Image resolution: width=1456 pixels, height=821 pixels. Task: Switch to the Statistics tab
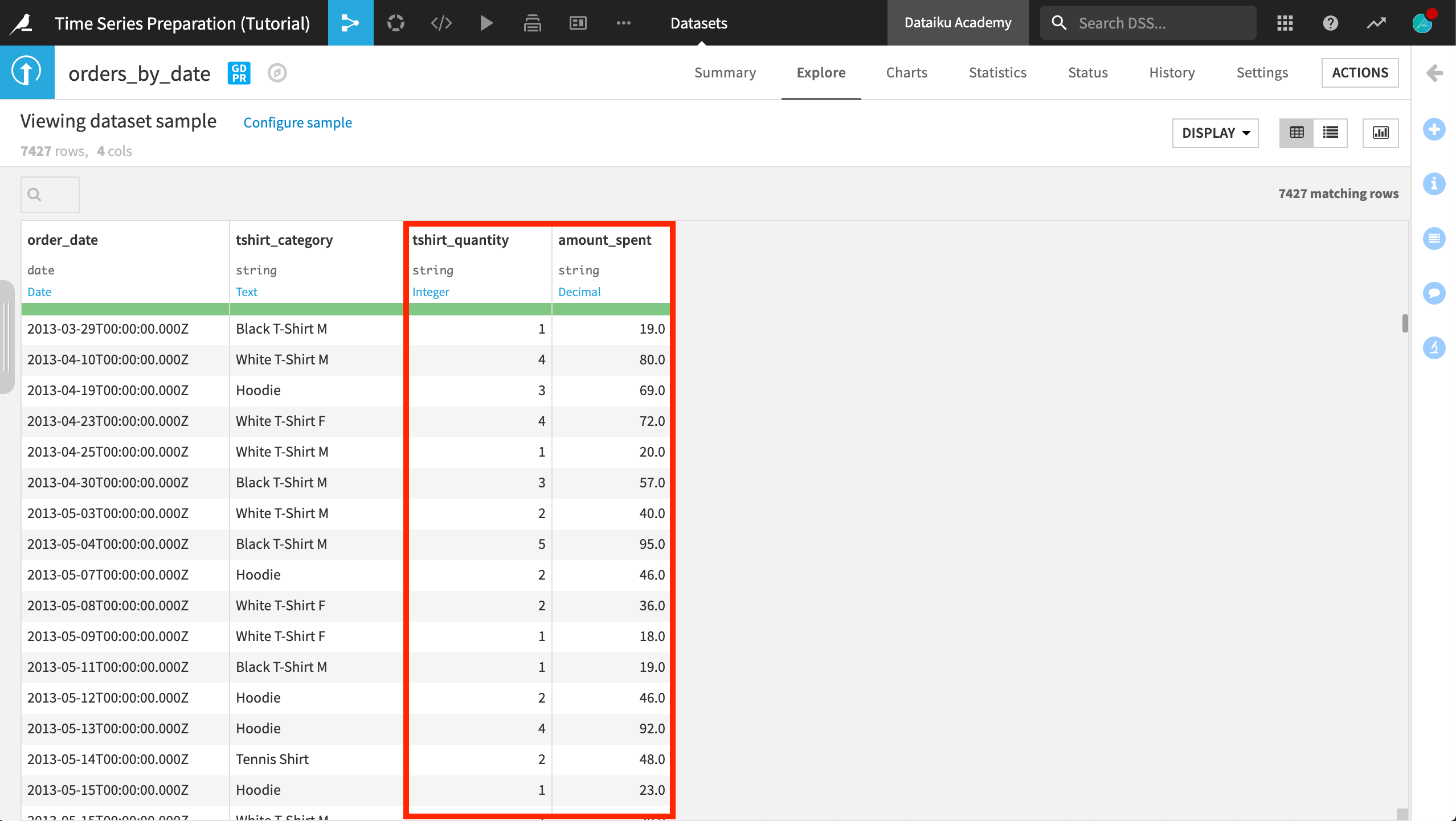997,72
